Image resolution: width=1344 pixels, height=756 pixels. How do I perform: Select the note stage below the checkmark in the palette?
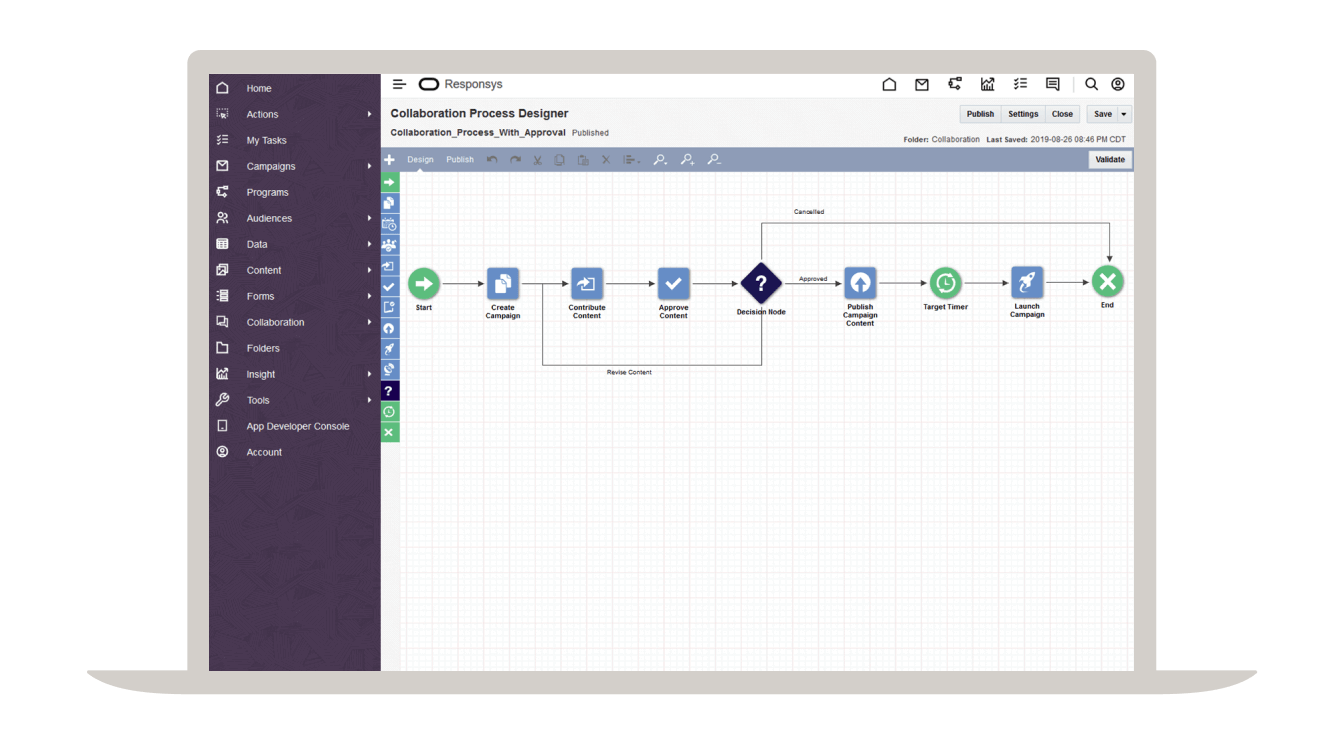pos(390,307)
